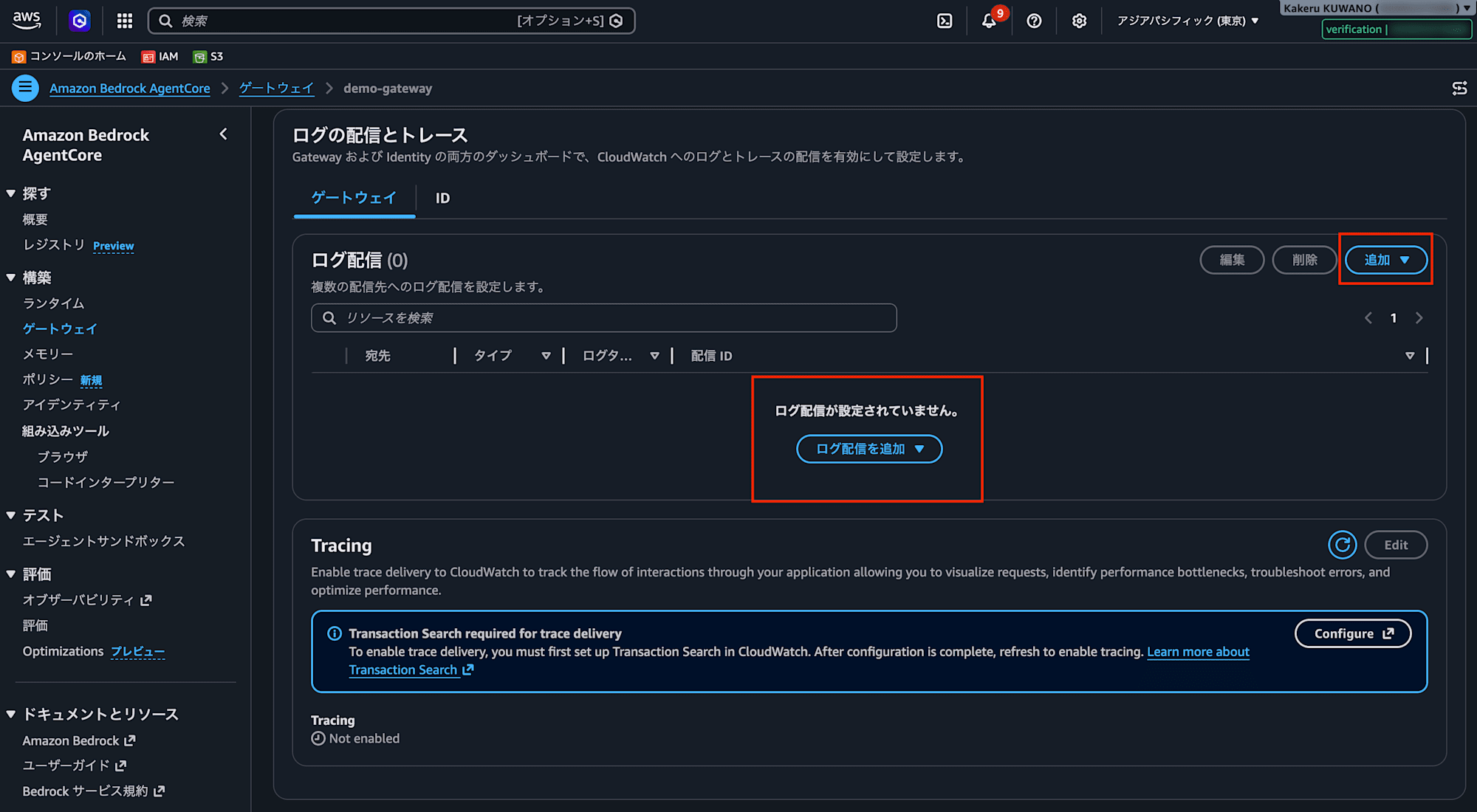Switch to the ID tab
Screen dimensions: 1477x812
[x=442, y=198]
